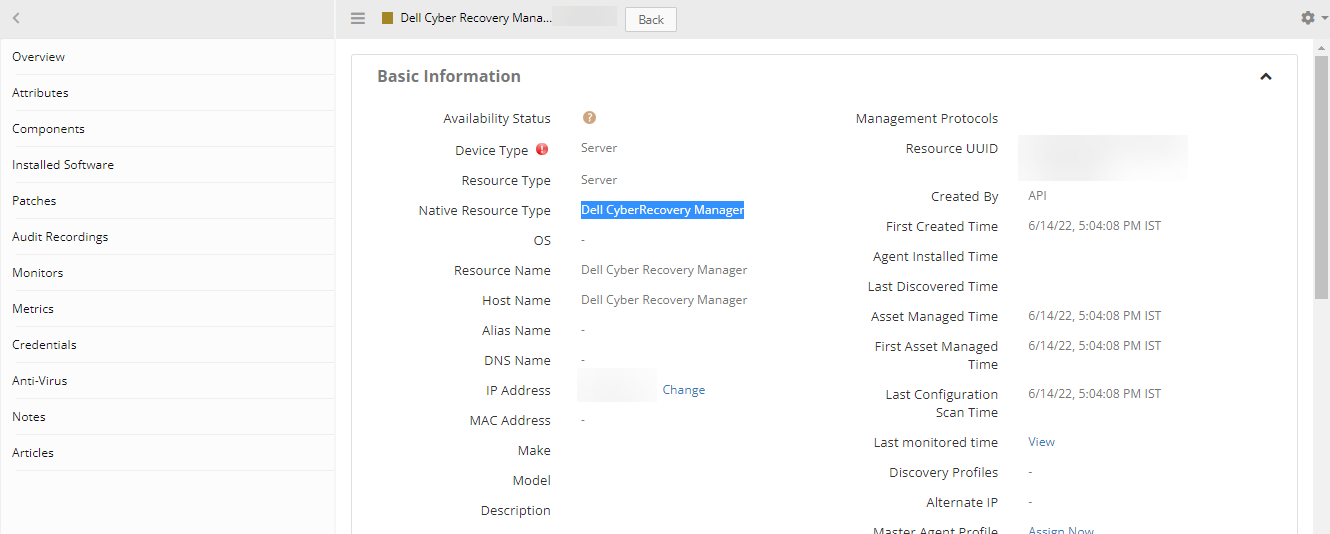Screen dimensions: 1330x534
Task: Click the Management Protocols label
Action: pos(927,119)
